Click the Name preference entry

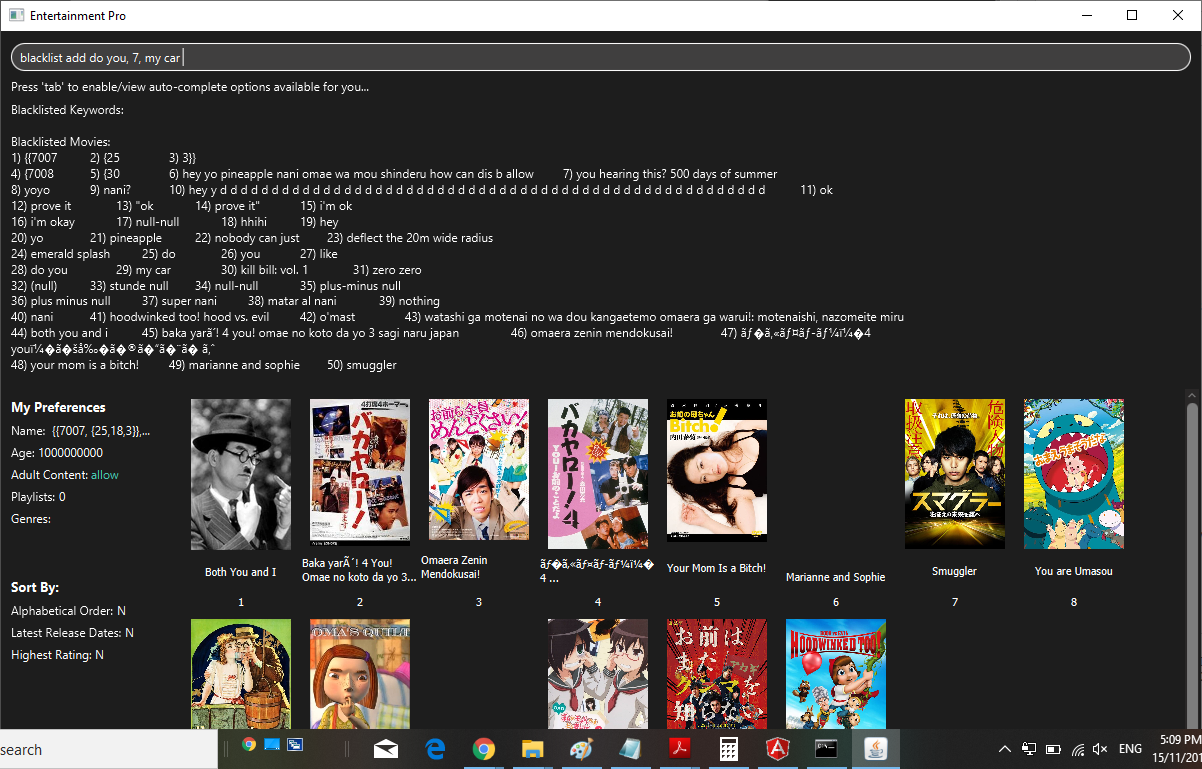pos(81,431)
